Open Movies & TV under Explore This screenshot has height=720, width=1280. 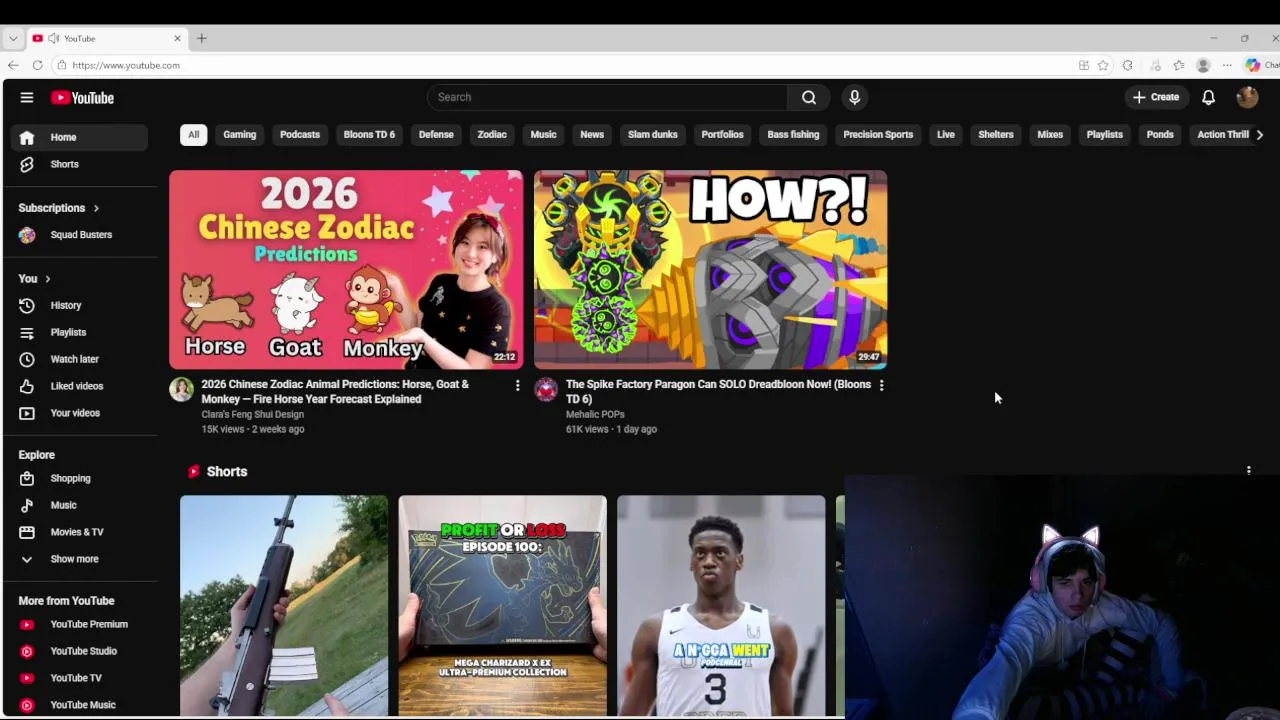(79, 532)
